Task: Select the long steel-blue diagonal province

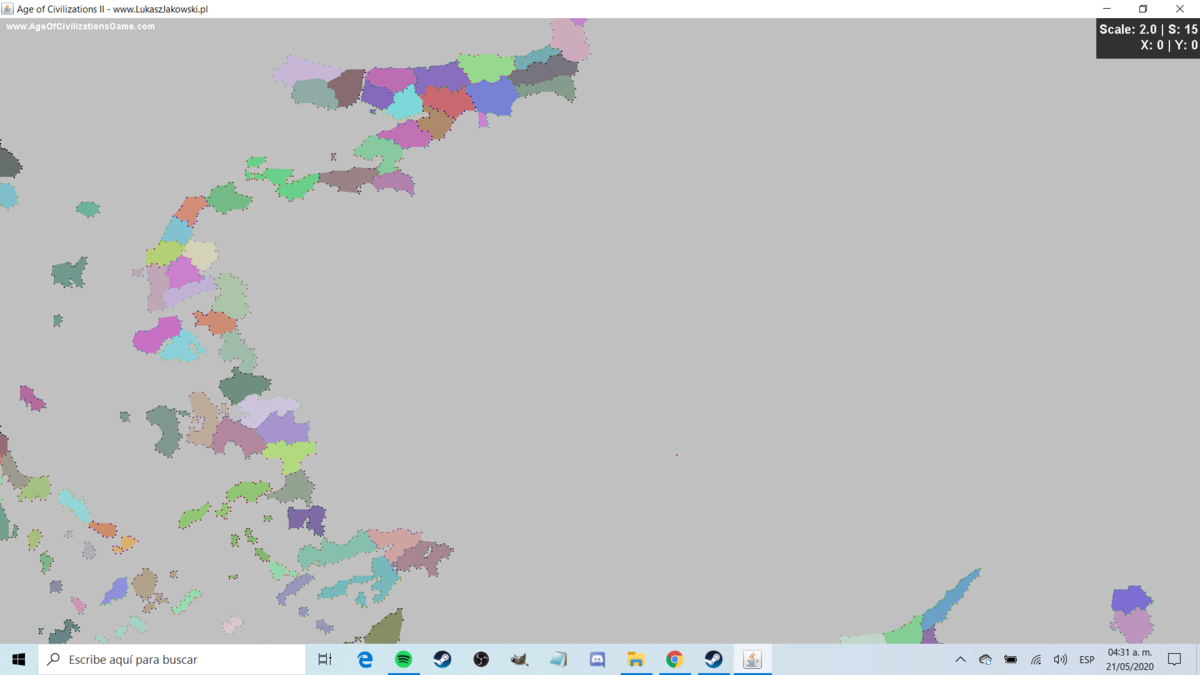Action: click(x=950, y=598)
